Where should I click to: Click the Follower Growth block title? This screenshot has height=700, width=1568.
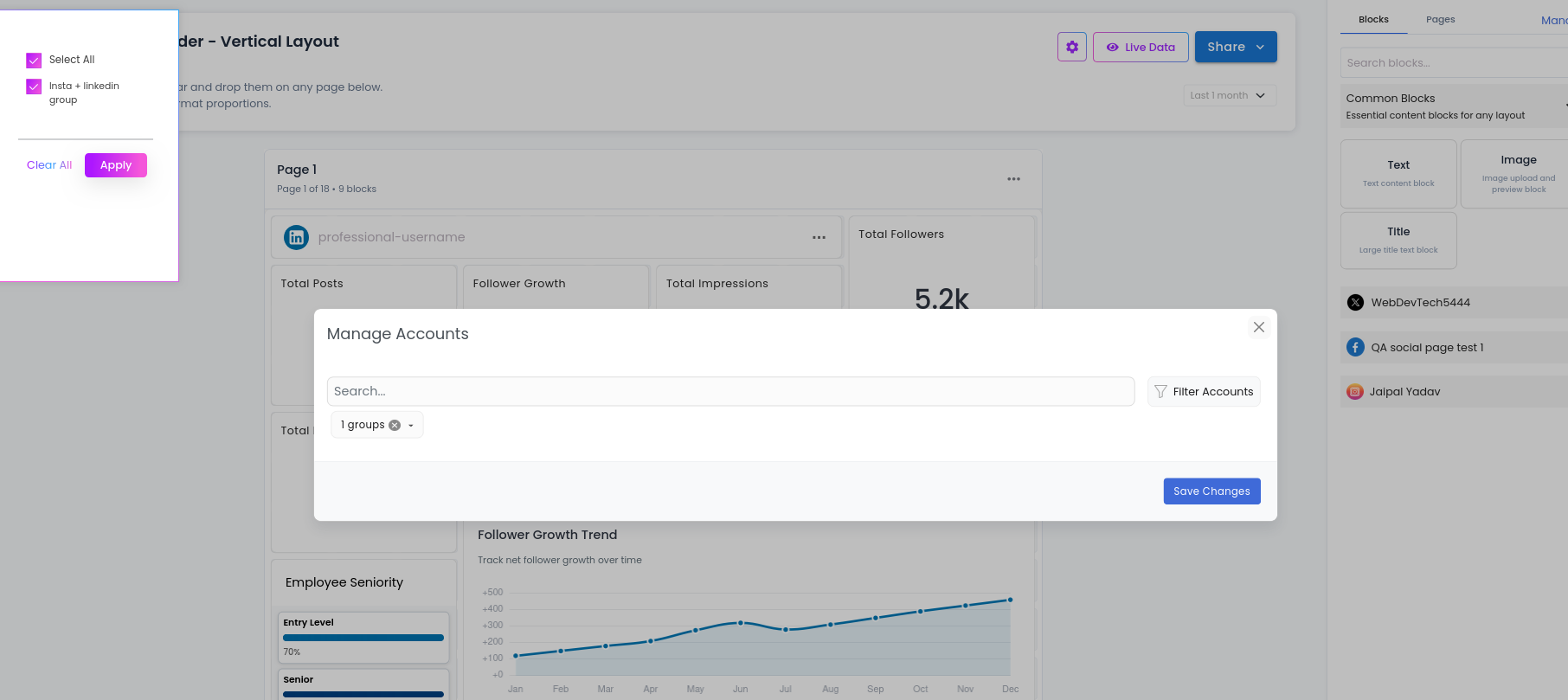pos(519,284)
